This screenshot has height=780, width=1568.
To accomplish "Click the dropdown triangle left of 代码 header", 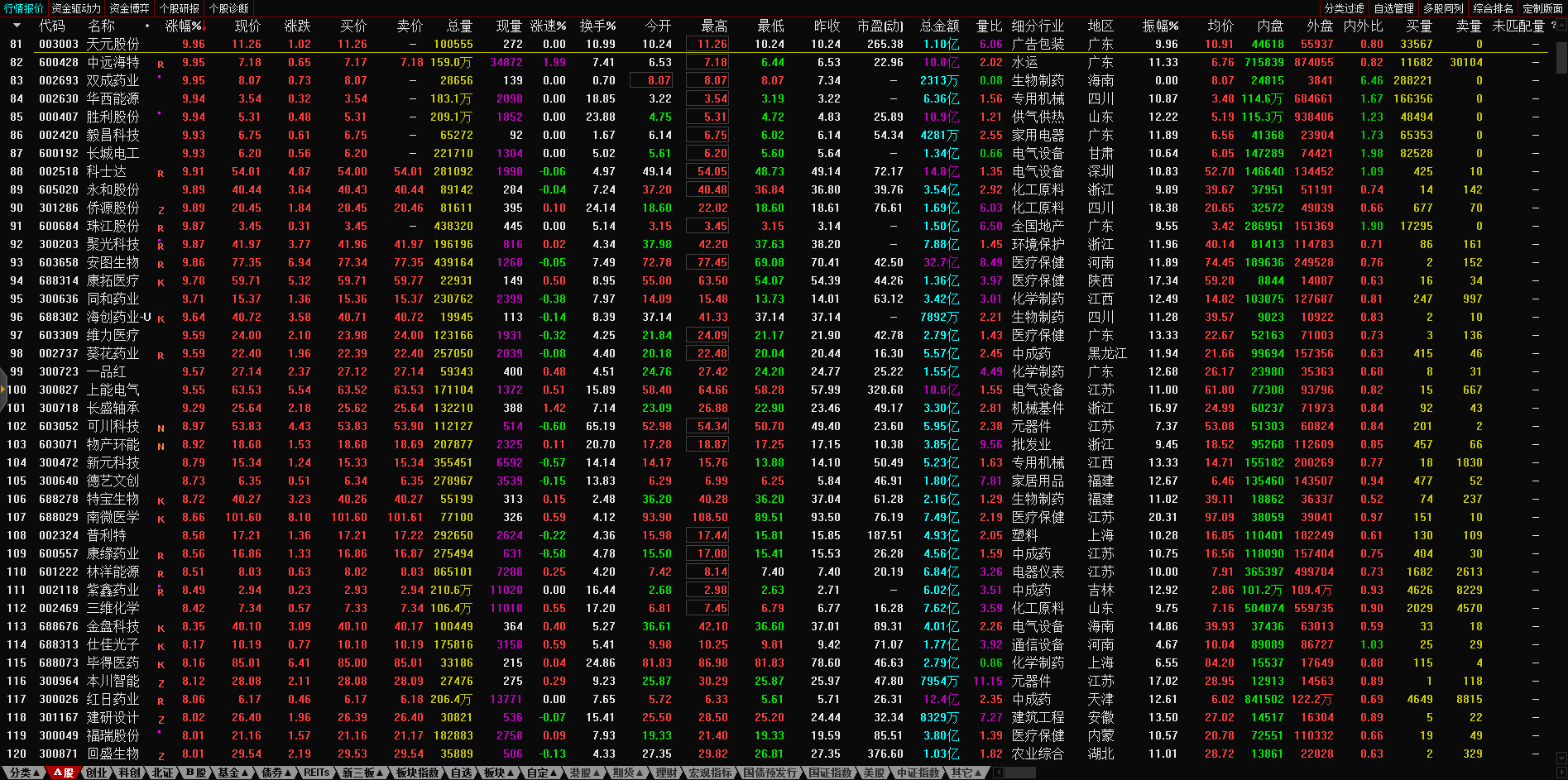I will coord(17,26).
